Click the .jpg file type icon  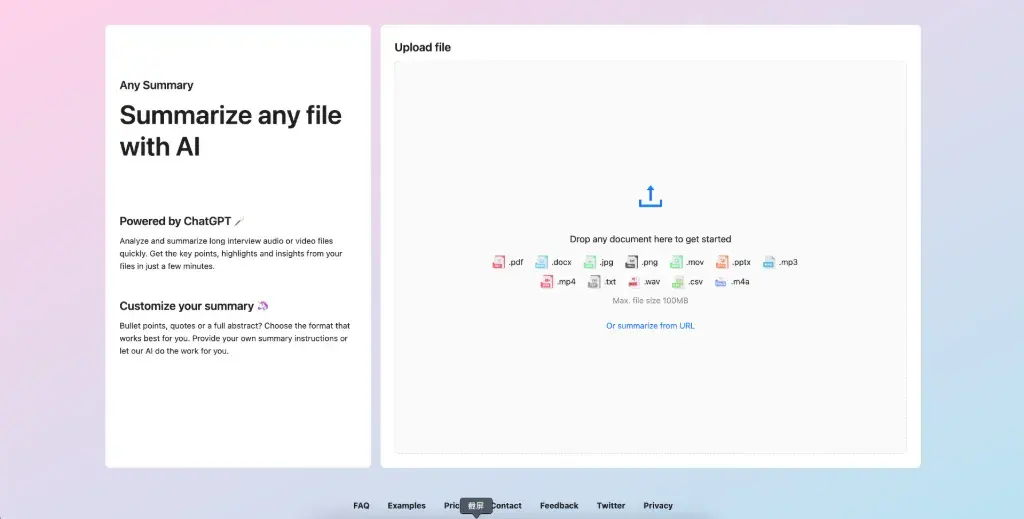pos(589,262)
